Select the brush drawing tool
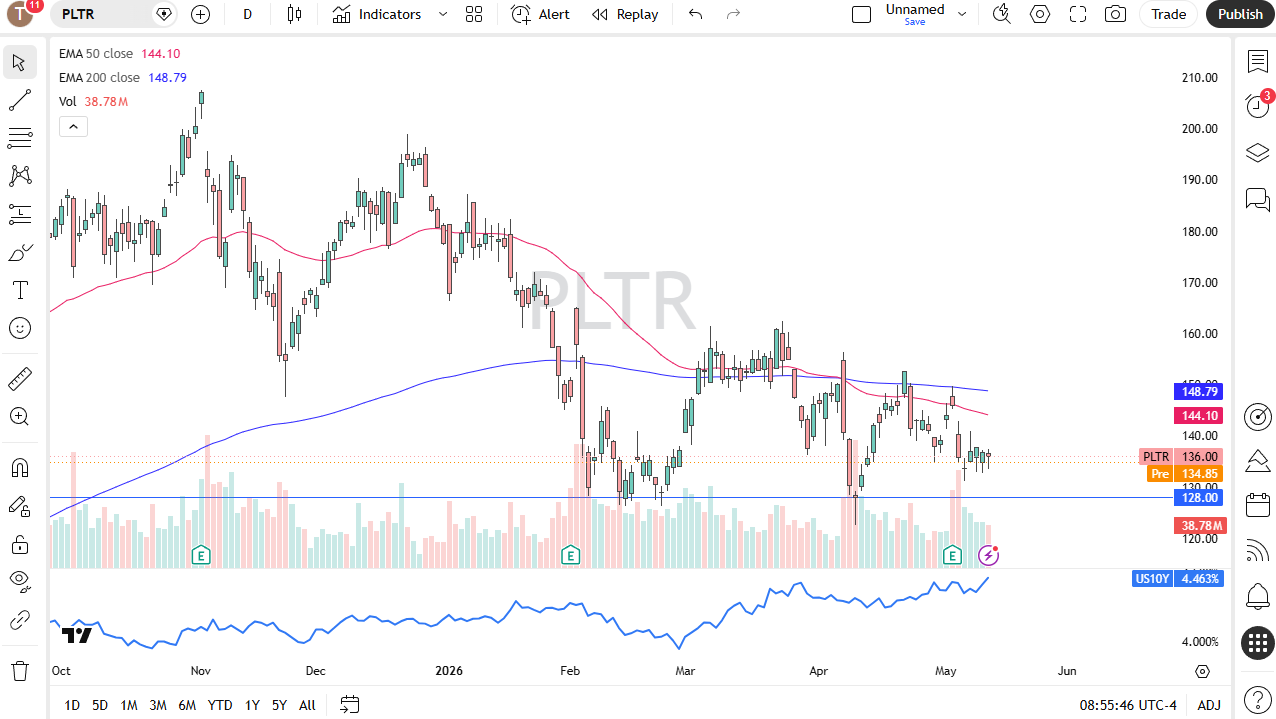1276x719 pixels. click(19, 252)
